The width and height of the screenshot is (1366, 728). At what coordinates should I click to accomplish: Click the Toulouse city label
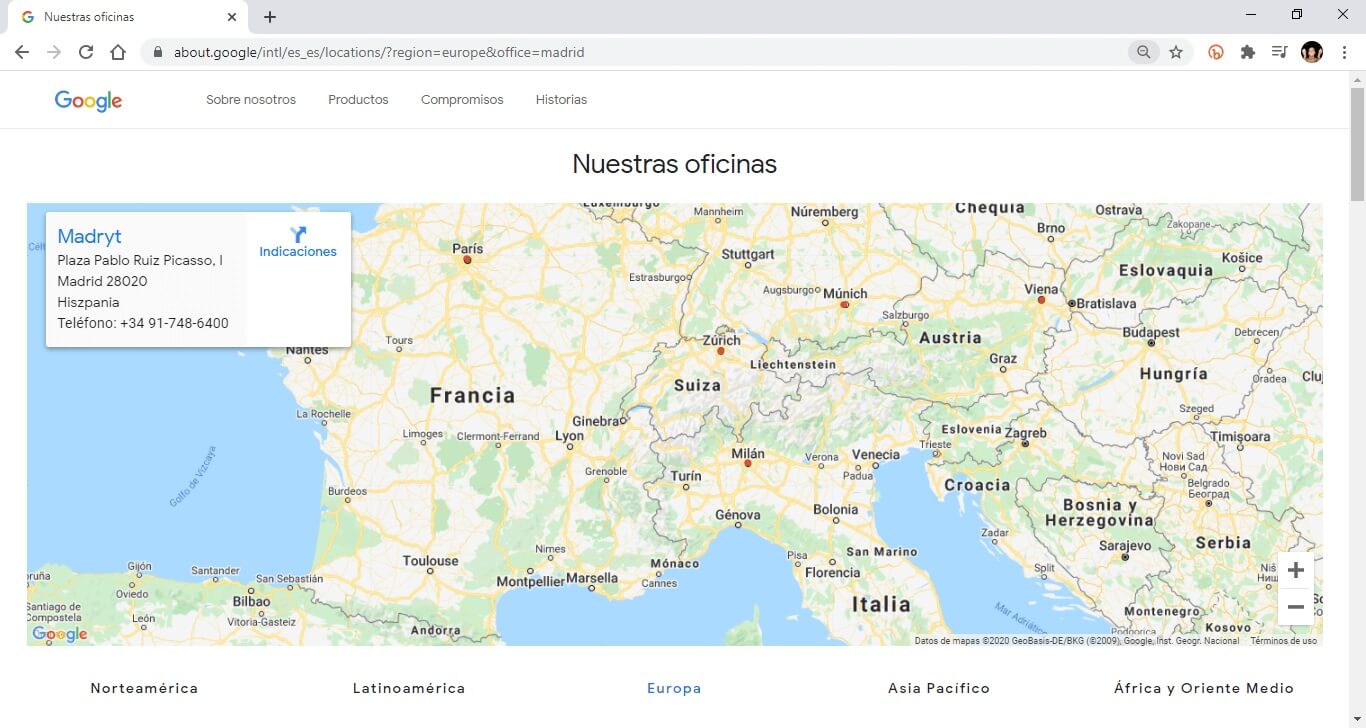coord(430,561)
